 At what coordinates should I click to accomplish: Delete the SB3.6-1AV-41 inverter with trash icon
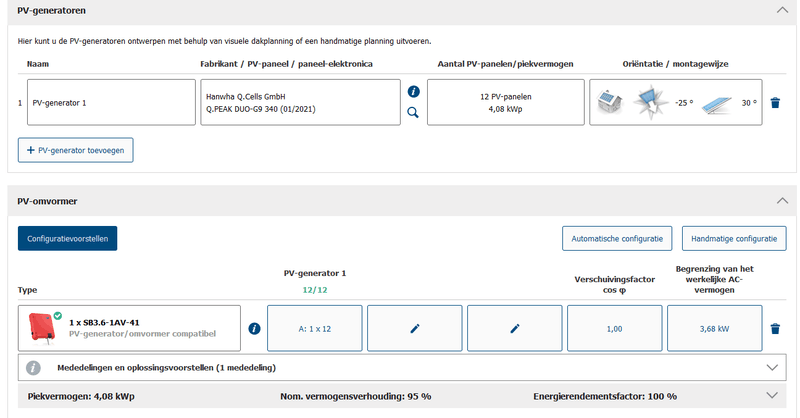click(775, 329)
